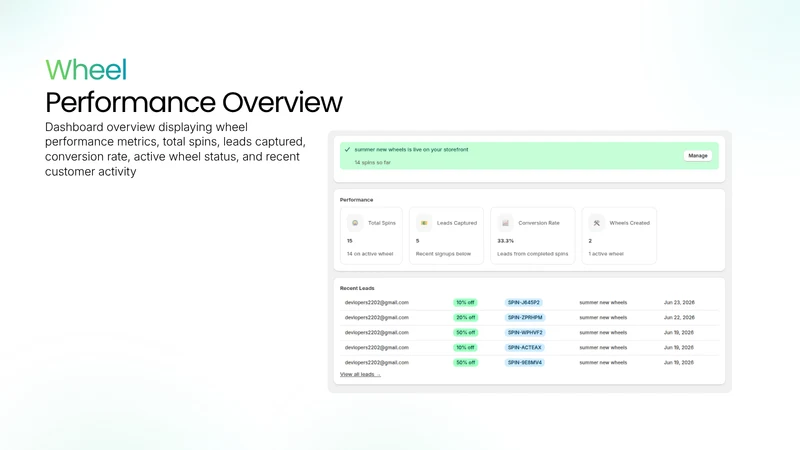
Task: Click 'summer new wheels' in the SPIN-WPHVF2 row
Action: (x=603, y=333)
